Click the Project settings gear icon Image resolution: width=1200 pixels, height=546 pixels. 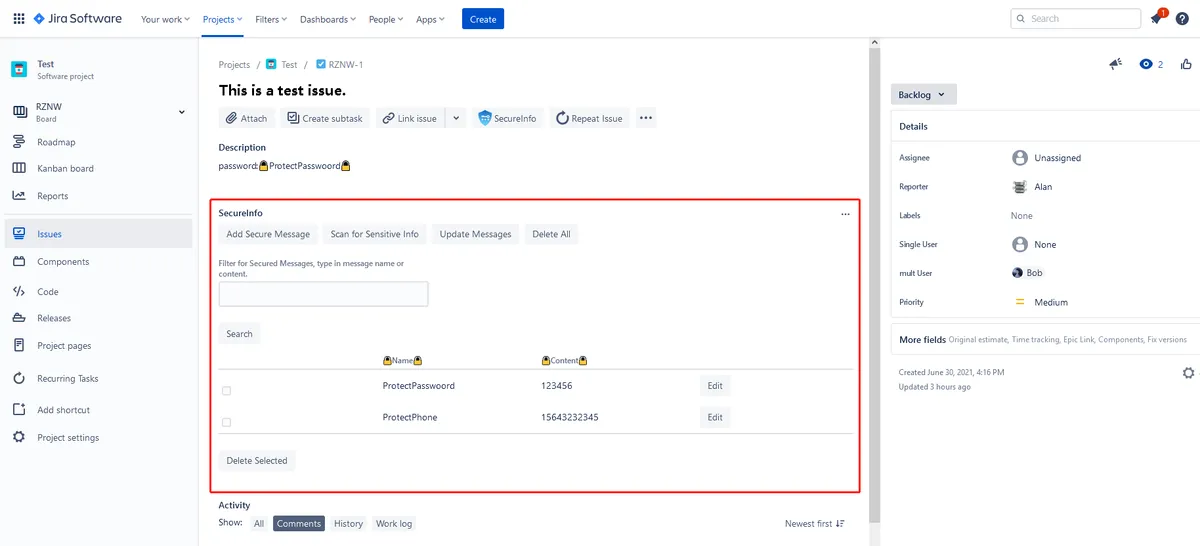click(18, 438)
